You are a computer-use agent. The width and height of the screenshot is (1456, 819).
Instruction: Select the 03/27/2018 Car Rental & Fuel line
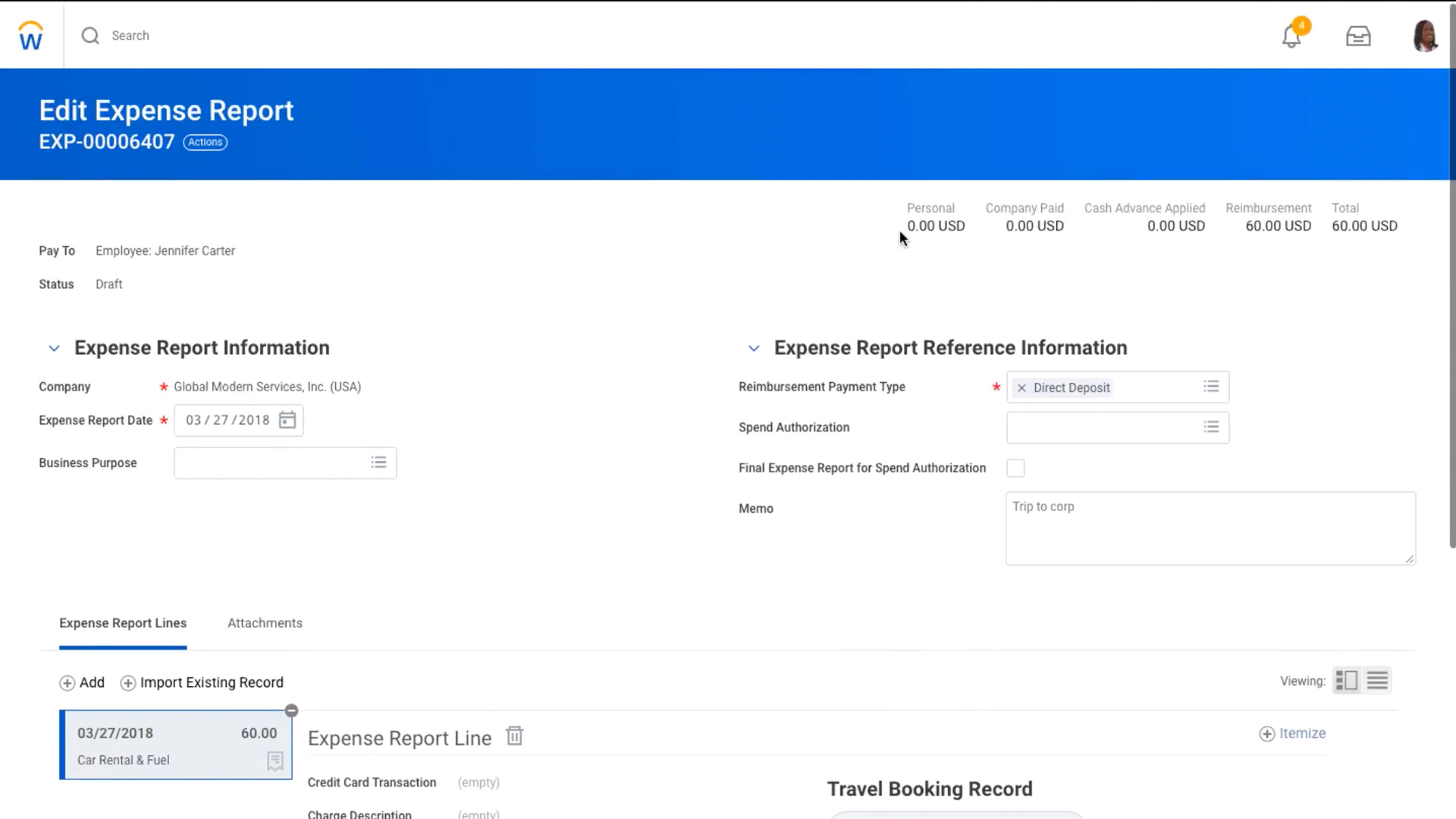[x=176, y=745]
